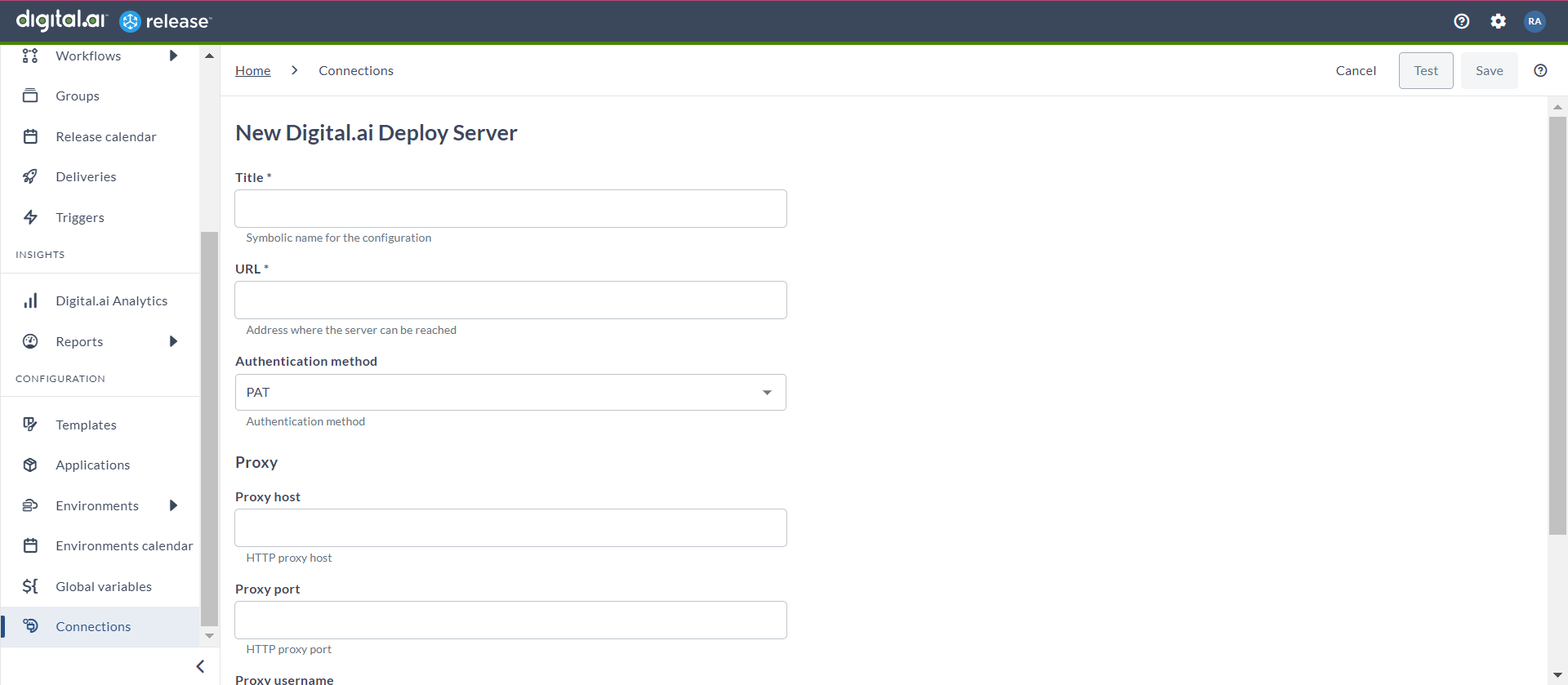The width and height of the screenshot is (1568, 685).
Task: Open the Groups menu item
Action: 78,96
